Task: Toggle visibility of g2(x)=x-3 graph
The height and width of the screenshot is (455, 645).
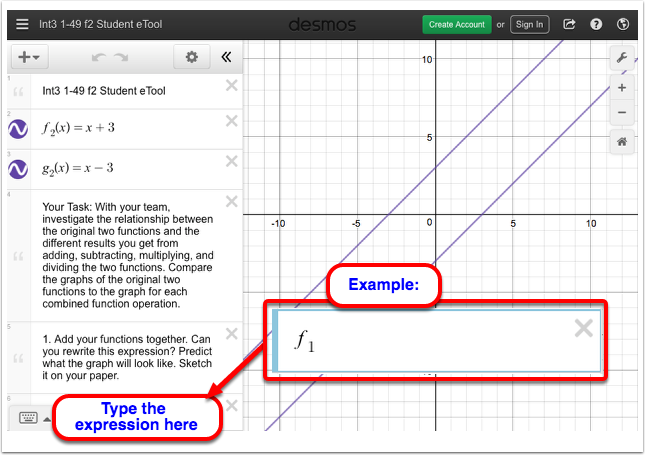Action: [x=18, y=169]
